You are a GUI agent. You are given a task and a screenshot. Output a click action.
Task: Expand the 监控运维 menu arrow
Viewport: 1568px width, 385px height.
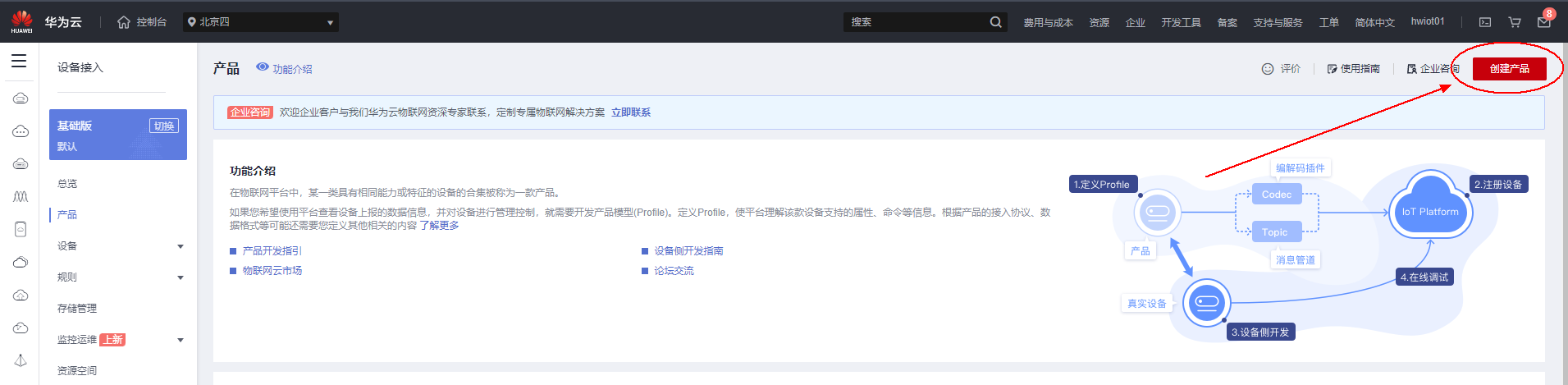[x=181, y=340]
